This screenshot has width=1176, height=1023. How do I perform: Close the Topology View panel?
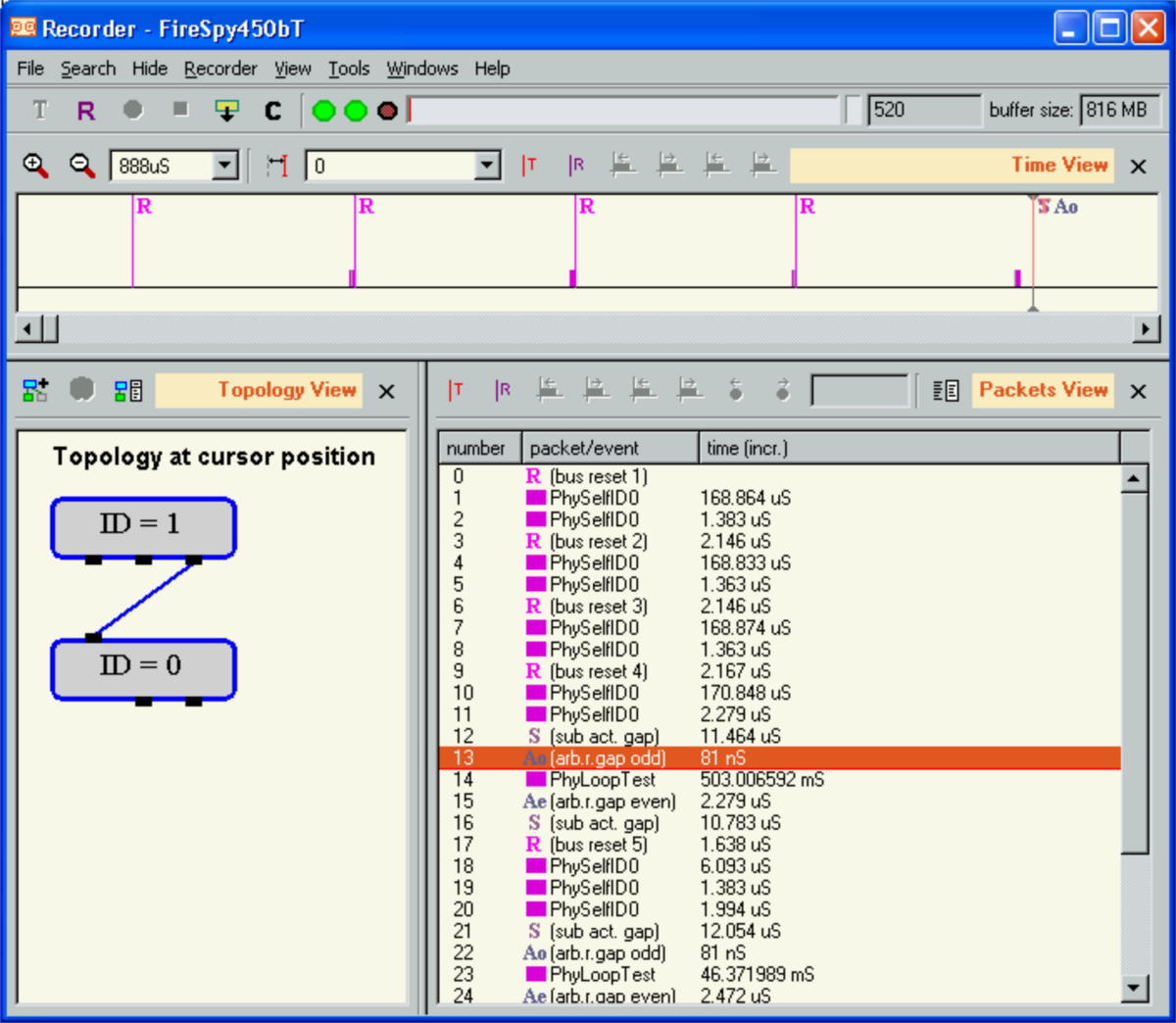[387, 392]
